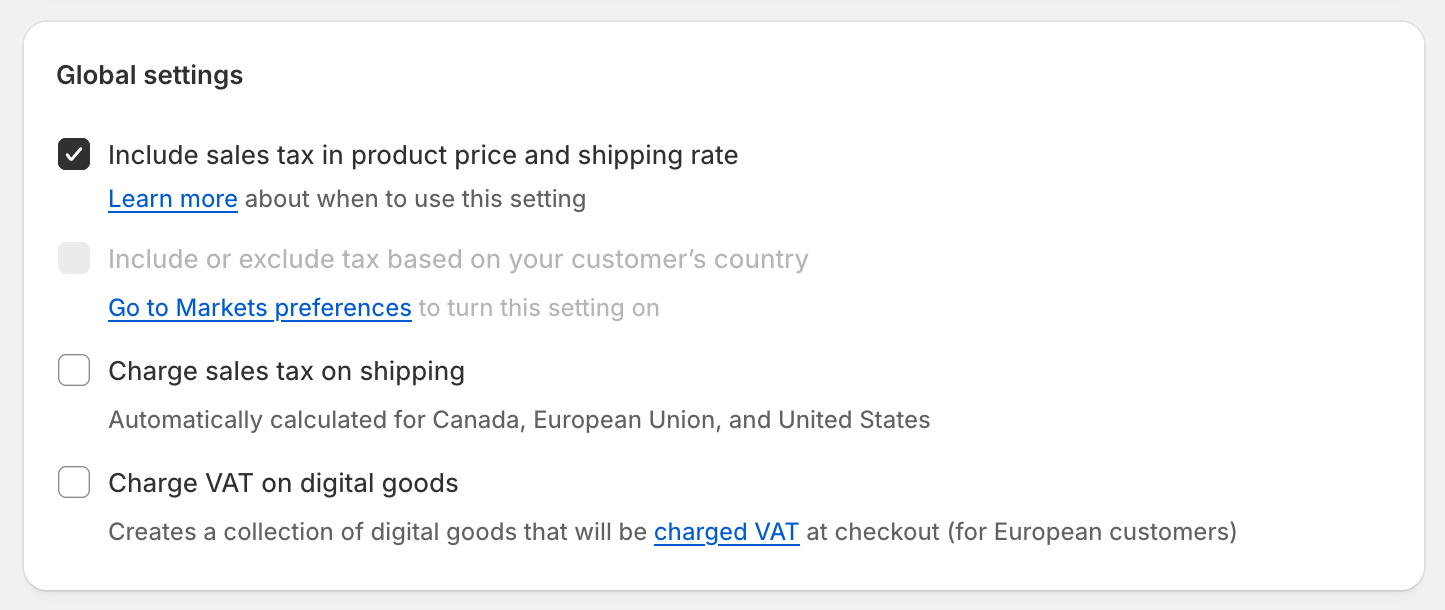Click the empty shipping tax checkbox square
This screenshot has width=1445, height=610.
click(74, 370)
